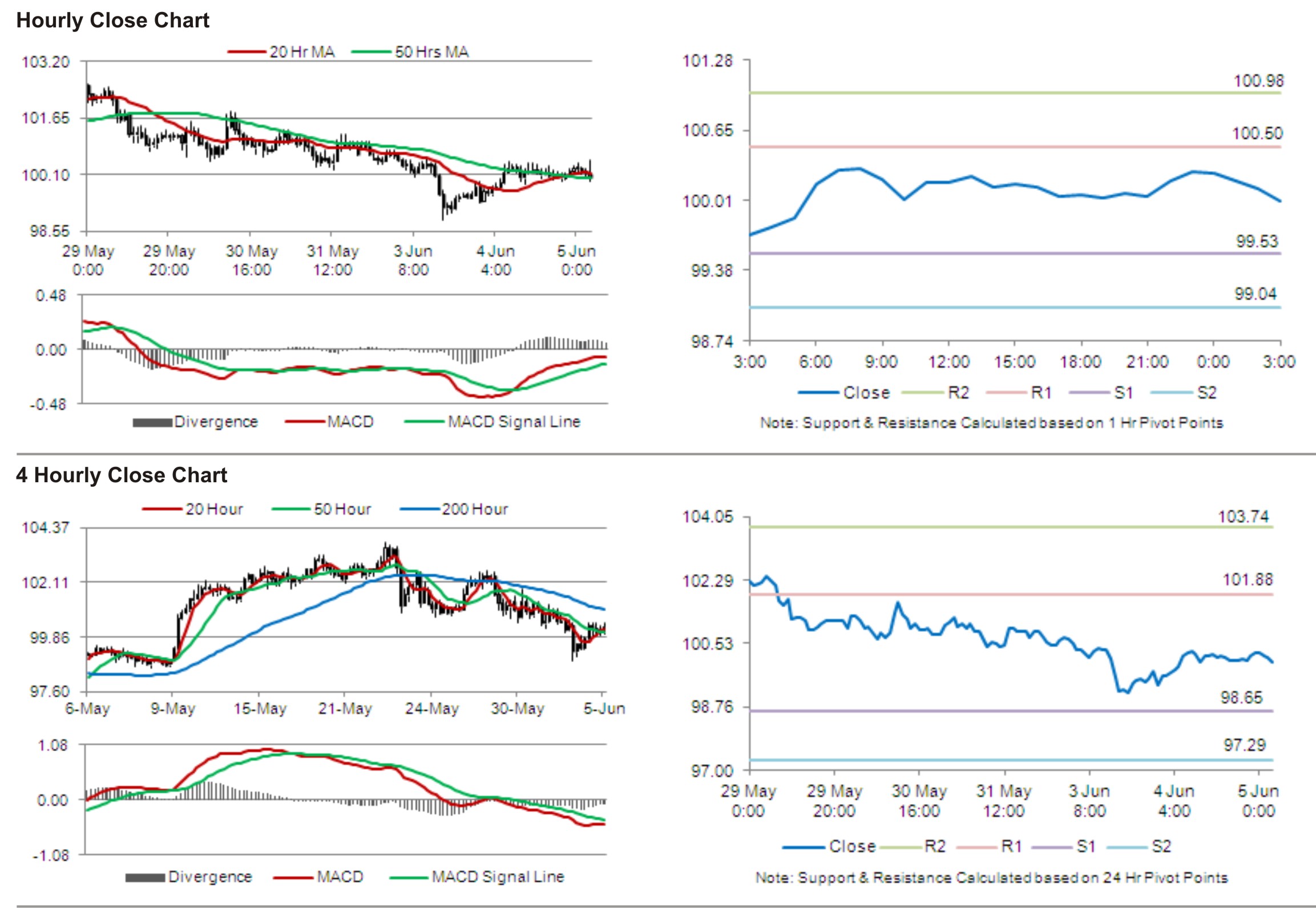Click the 15-May date label
This screenshot has width=1316, height=908.
(x=260, y=709)
